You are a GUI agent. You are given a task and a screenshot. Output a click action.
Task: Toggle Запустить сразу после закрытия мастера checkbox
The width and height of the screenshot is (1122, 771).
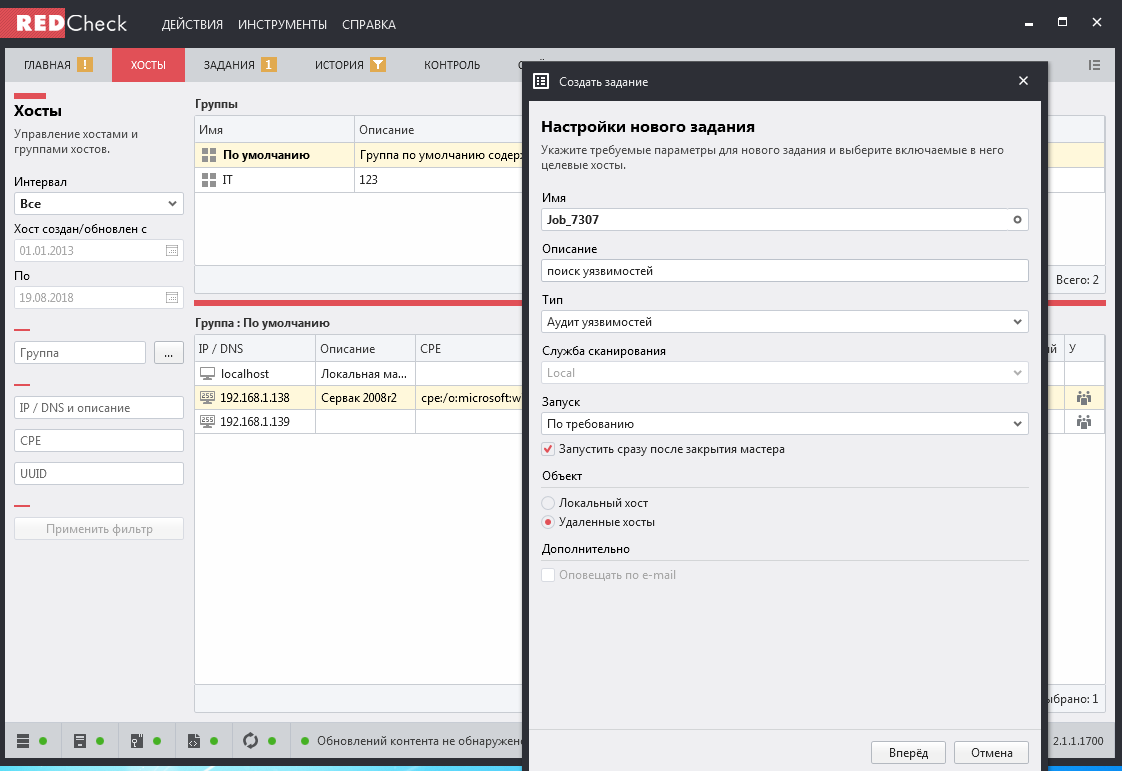(548, 449)
